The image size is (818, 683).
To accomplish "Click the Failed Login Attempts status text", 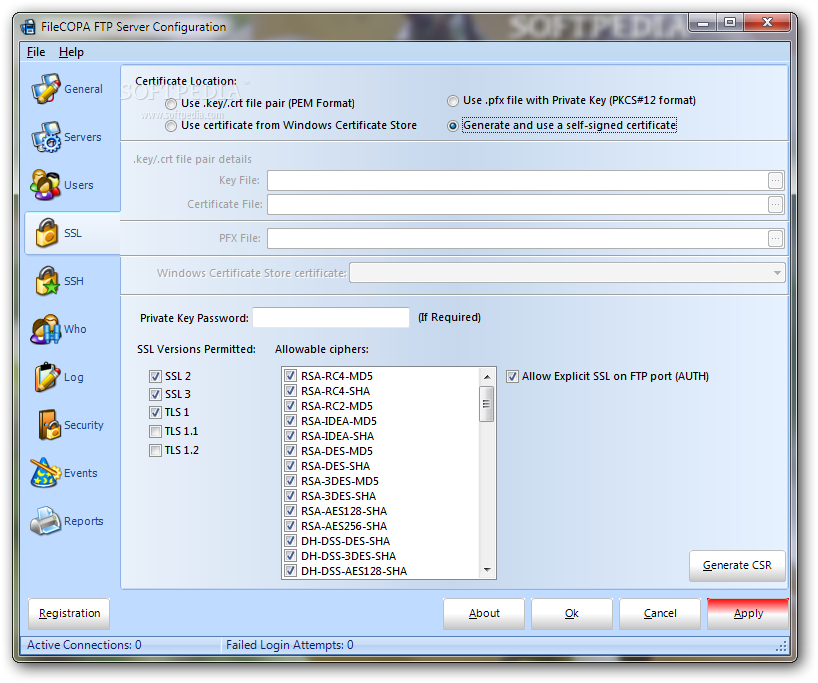I will (290, 645).
